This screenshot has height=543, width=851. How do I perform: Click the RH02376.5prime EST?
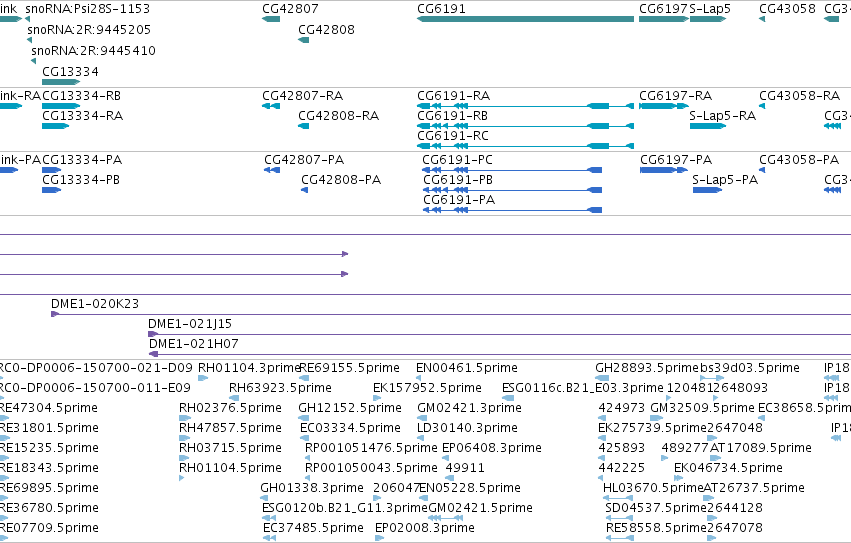tap(185, 418)
